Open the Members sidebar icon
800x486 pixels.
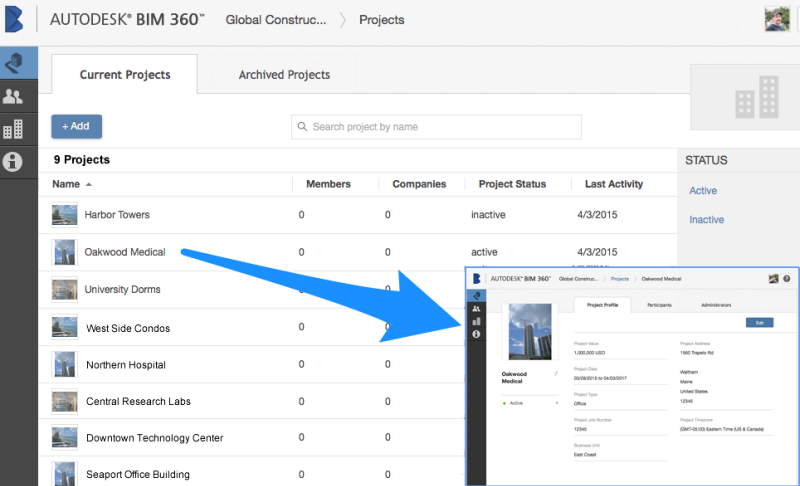13,96
